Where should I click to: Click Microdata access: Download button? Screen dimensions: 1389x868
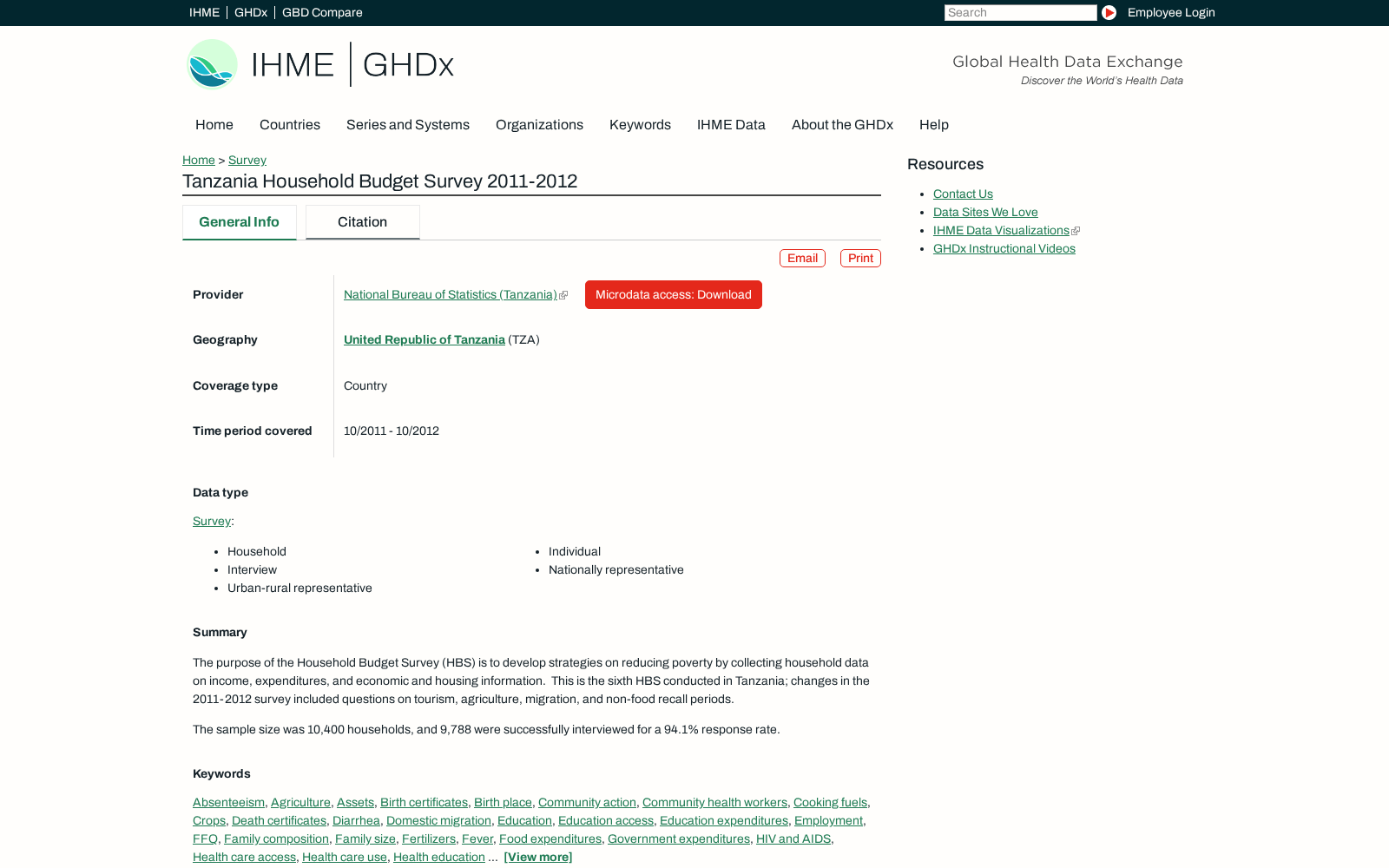point(674,295)
